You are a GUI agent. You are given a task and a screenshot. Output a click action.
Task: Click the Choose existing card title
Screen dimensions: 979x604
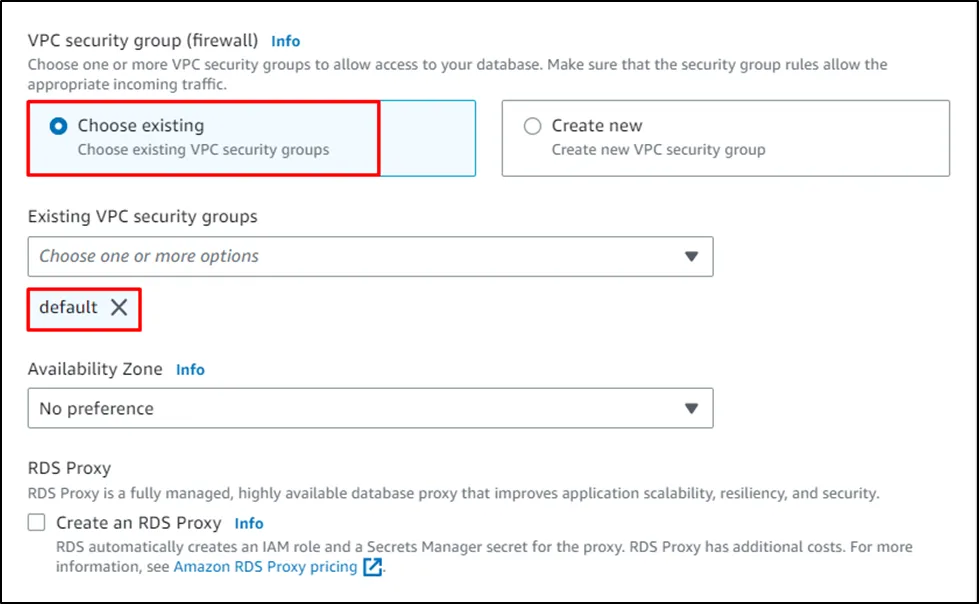point(141,126)
